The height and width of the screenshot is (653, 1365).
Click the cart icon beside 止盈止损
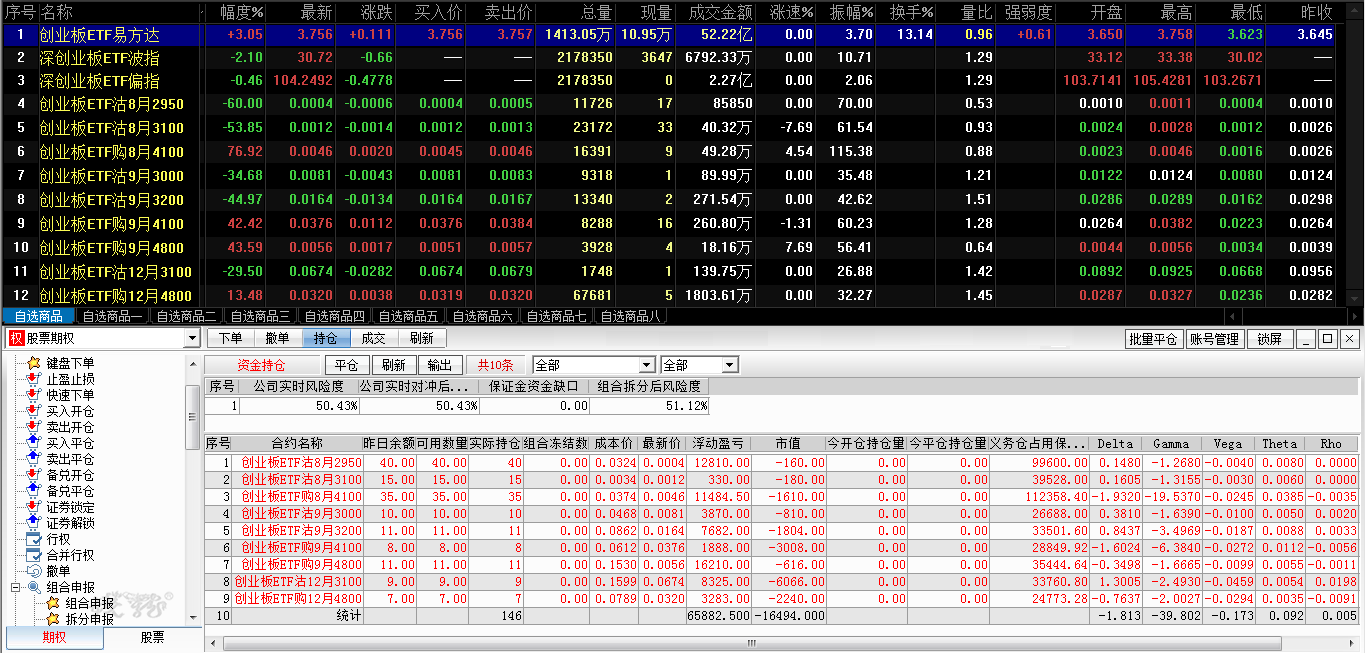coord(34,379)
